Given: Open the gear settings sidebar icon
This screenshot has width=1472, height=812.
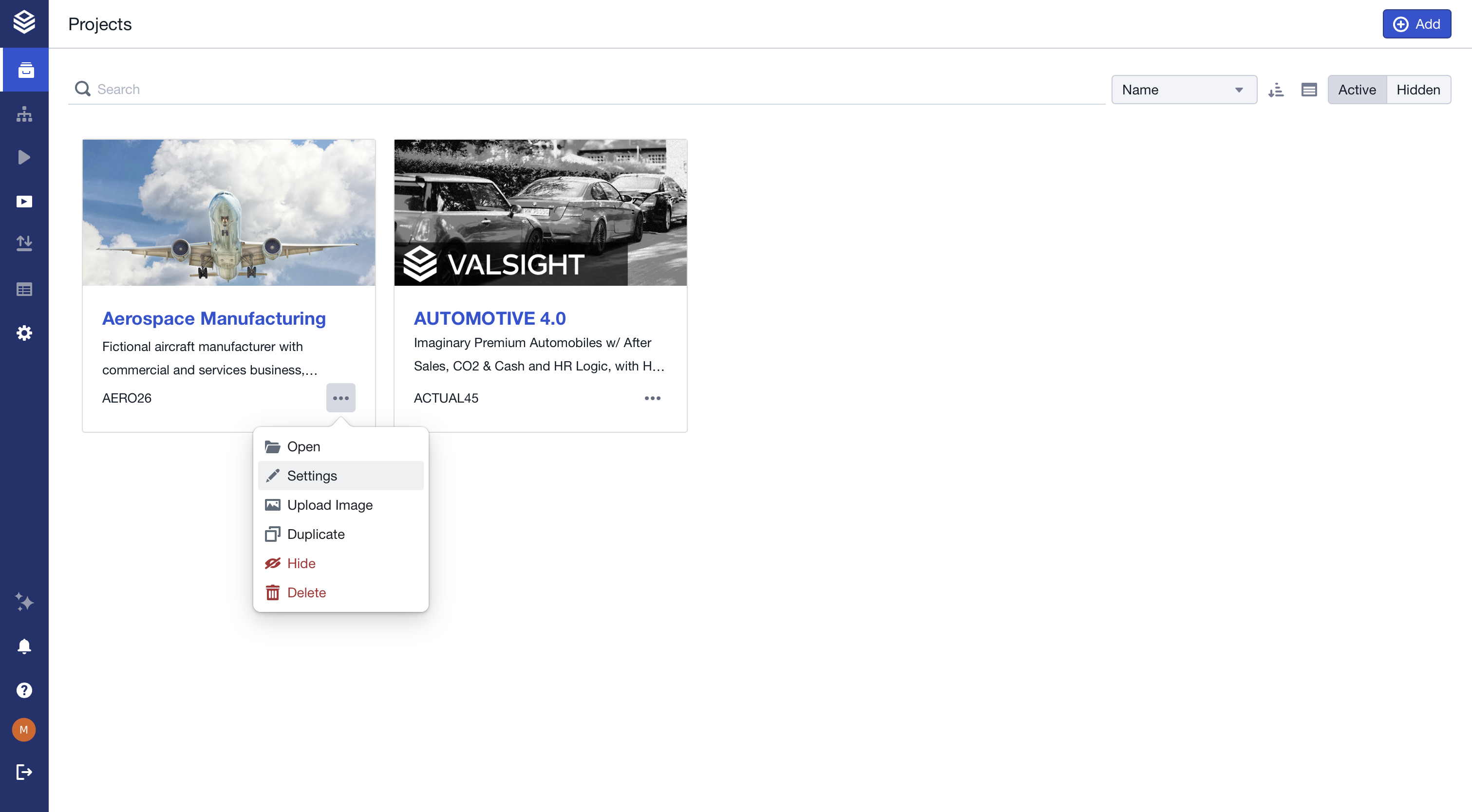Looking at the screenshot, I should coord(24,333).
